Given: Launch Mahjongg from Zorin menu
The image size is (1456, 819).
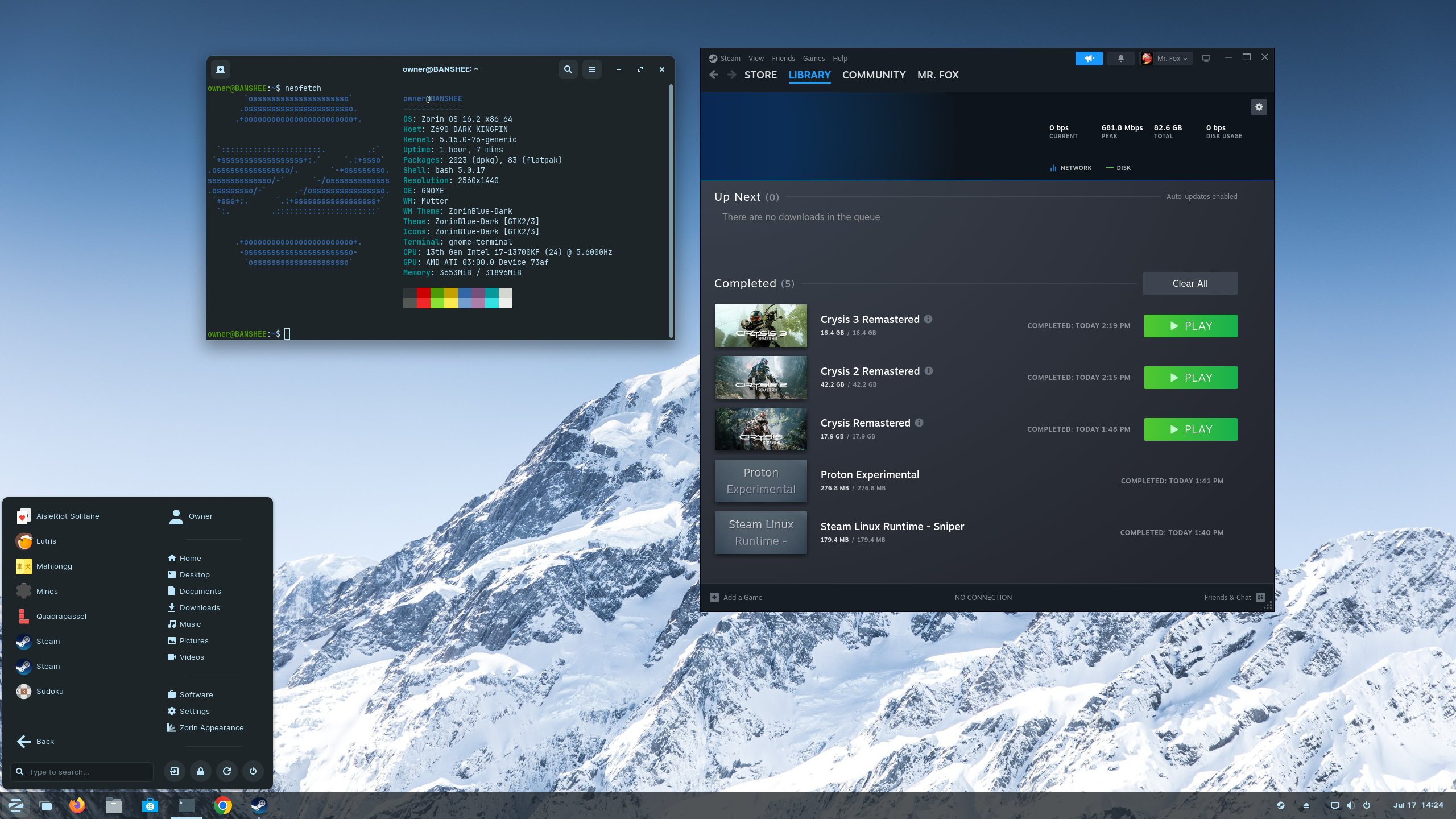Looking at the screenshot, I should 43,566.
